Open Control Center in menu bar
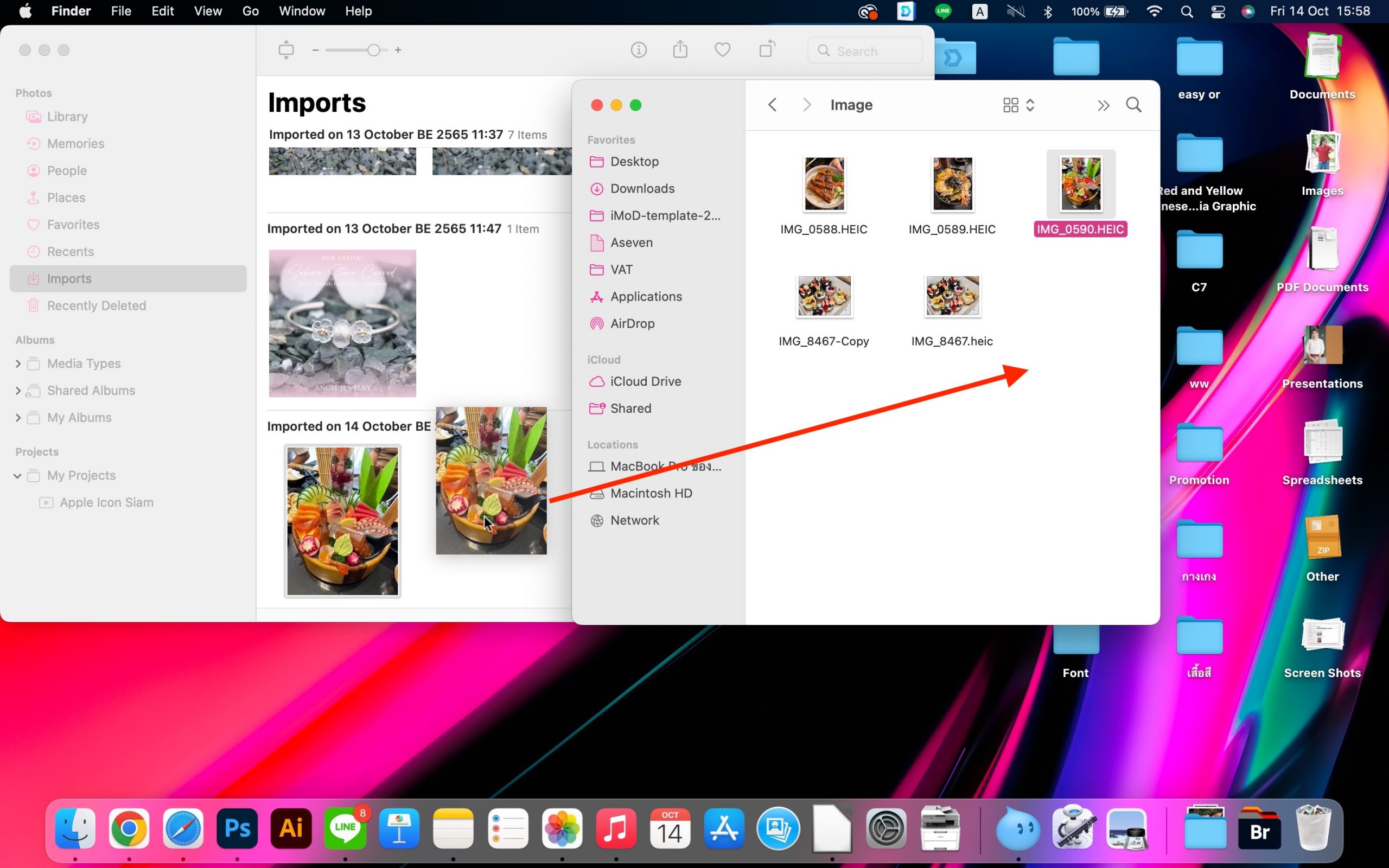 tap(1218, 11)
